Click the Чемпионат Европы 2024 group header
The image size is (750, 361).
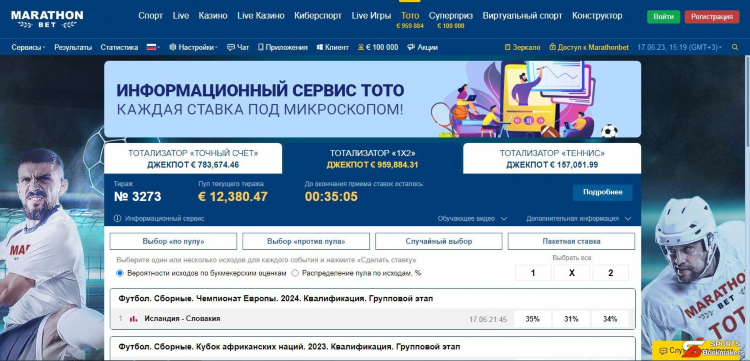(276, 299)
